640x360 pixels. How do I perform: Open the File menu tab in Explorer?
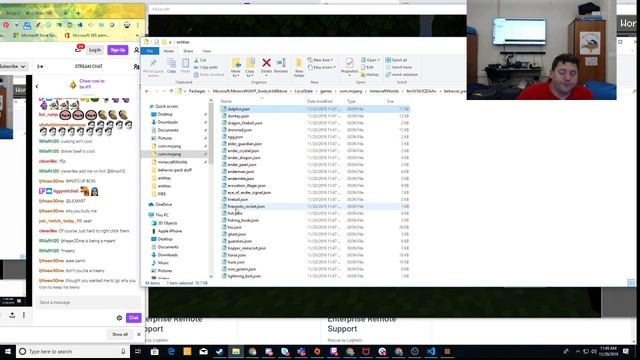(x=150, y=51)
